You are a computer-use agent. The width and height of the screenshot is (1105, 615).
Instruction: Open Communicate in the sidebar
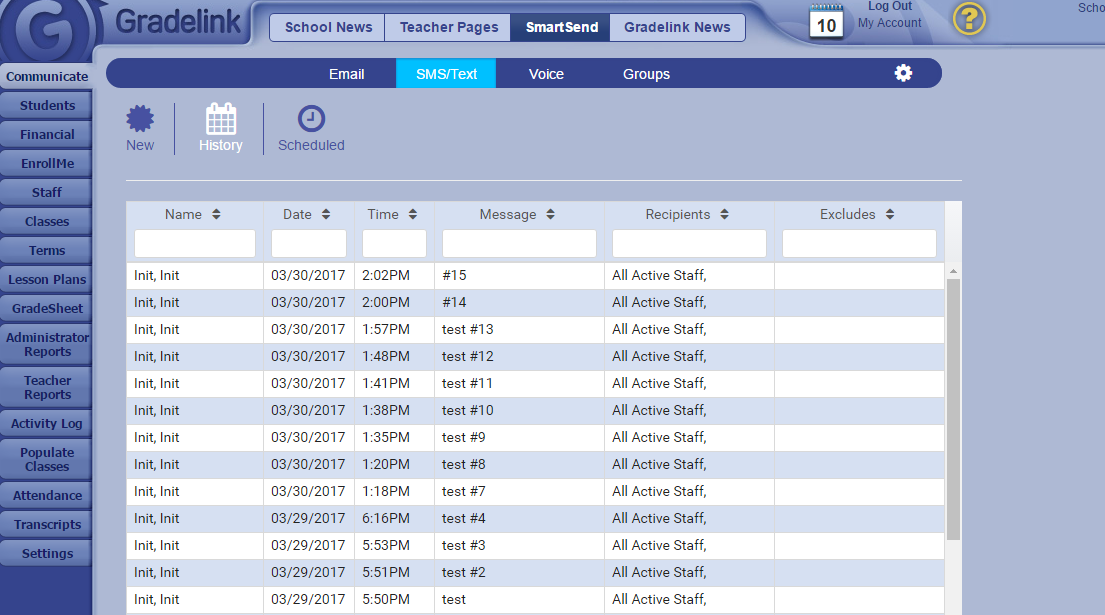[47, 76]
